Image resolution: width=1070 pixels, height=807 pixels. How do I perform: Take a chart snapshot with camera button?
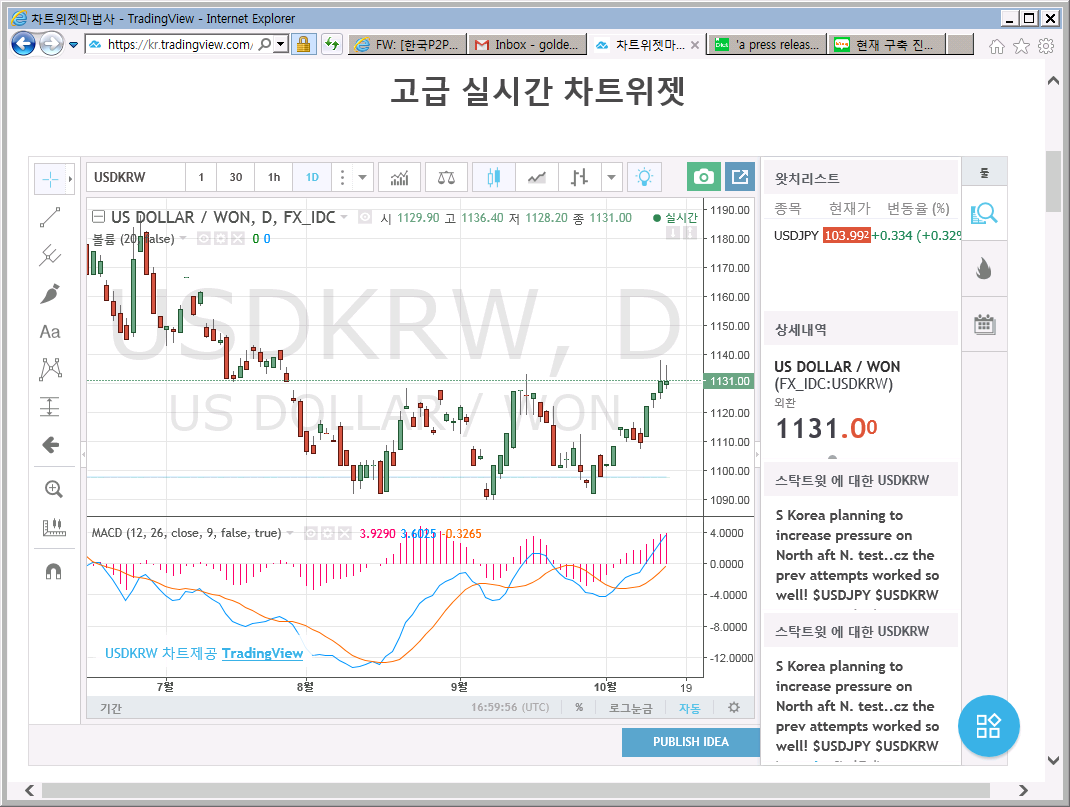(x=704, y=177)
